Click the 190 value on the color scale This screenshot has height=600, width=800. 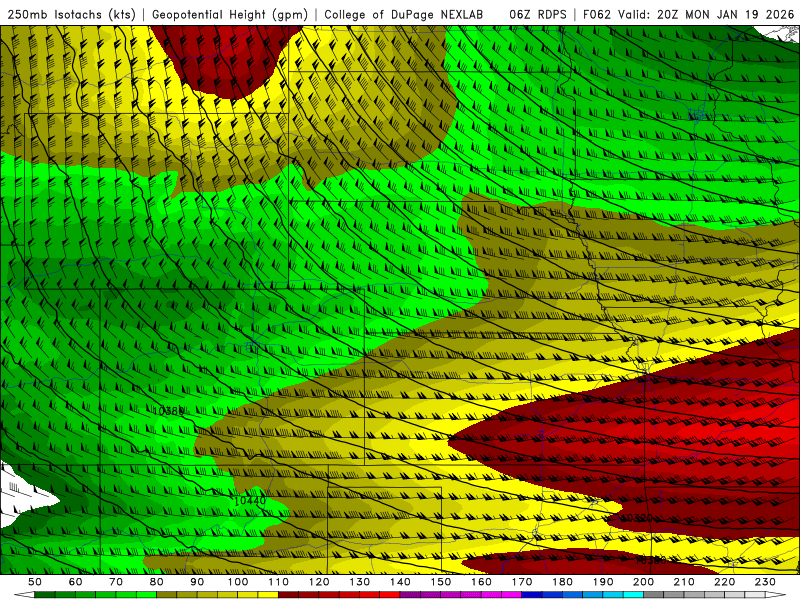tap(603, 582)
